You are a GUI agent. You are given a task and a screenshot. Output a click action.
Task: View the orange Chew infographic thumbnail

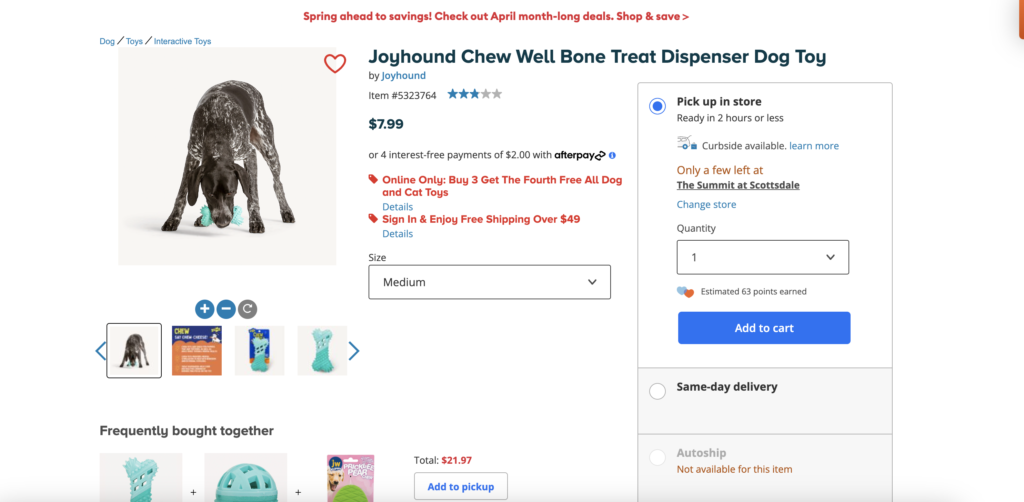(x=196, y=351)
